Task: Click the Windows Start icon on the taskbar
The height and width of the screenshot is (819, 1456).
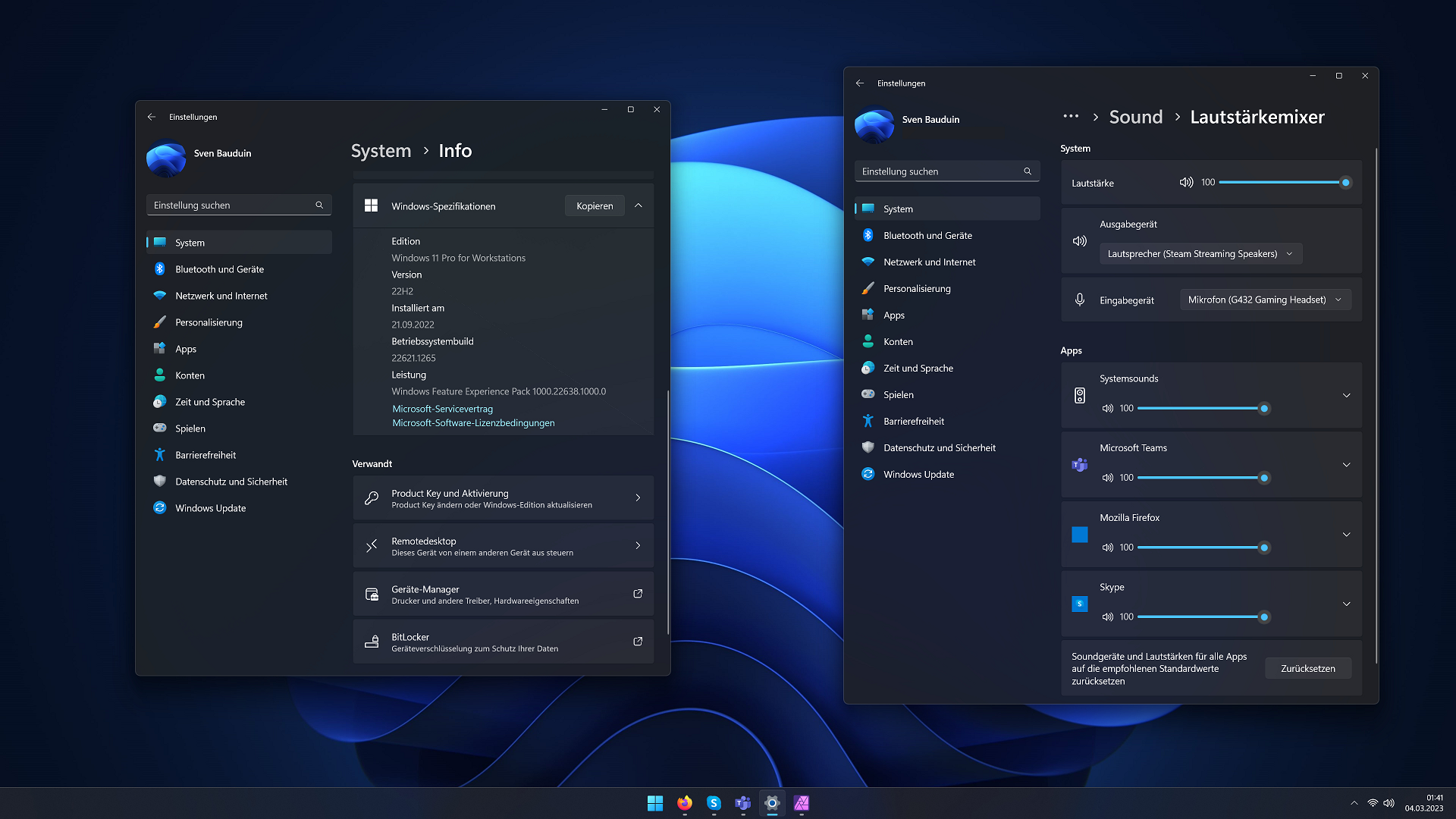Action: (x=655, y=803)
